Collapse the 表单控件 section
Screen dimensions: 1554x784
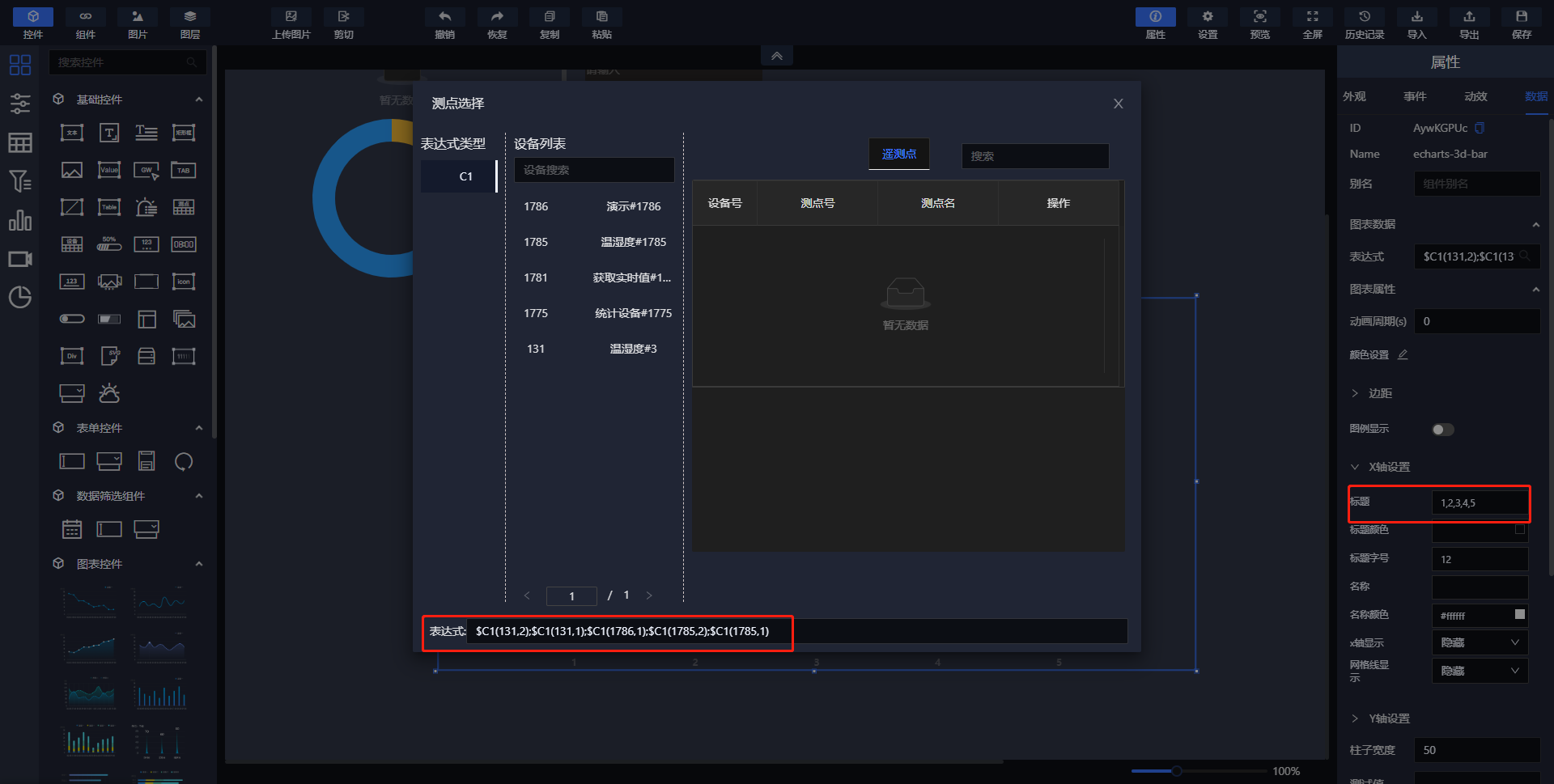pos(199,428)
